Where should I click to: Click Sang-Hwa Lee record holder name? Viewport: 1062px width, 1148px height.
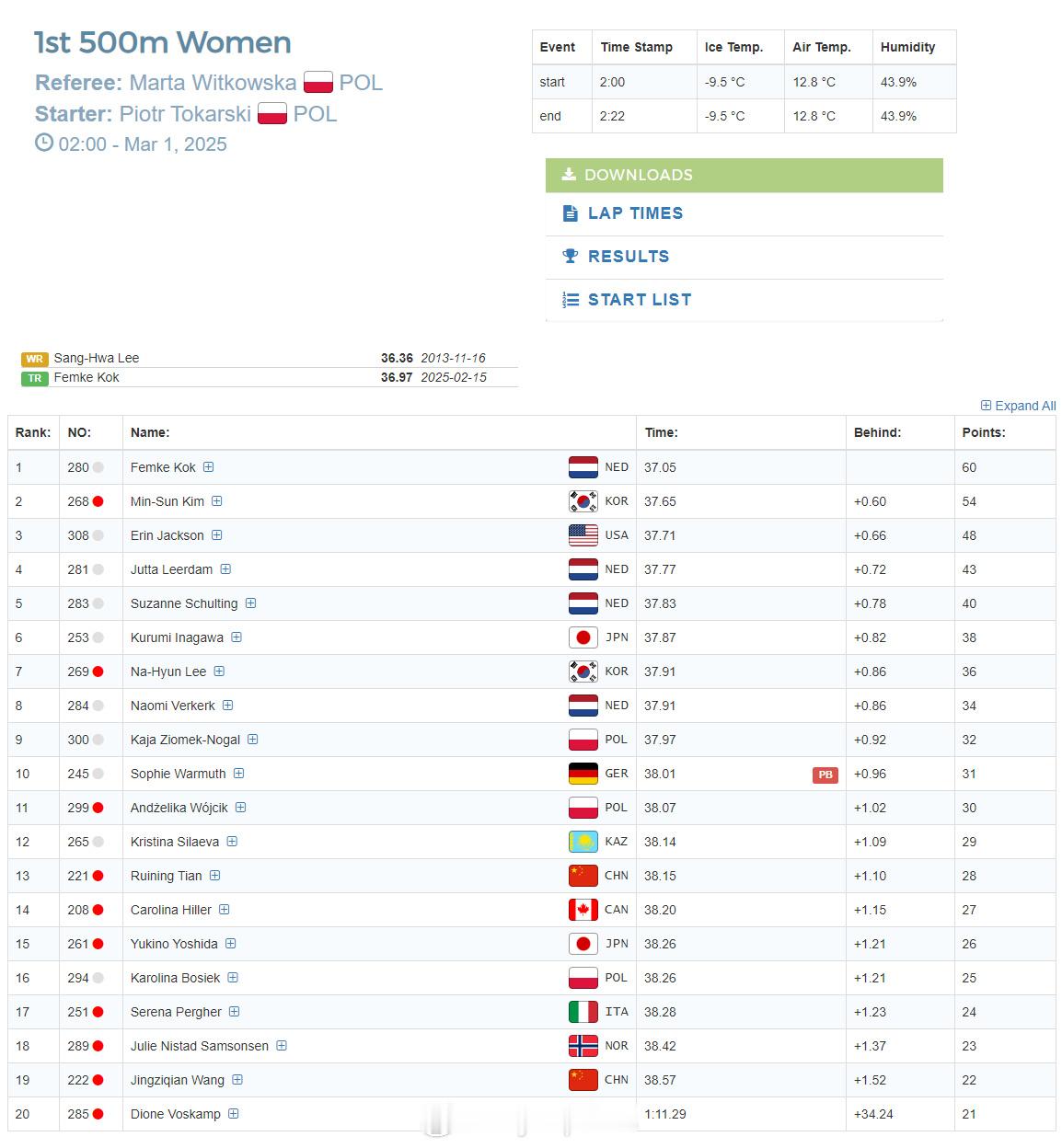click(x=97, y=358)
